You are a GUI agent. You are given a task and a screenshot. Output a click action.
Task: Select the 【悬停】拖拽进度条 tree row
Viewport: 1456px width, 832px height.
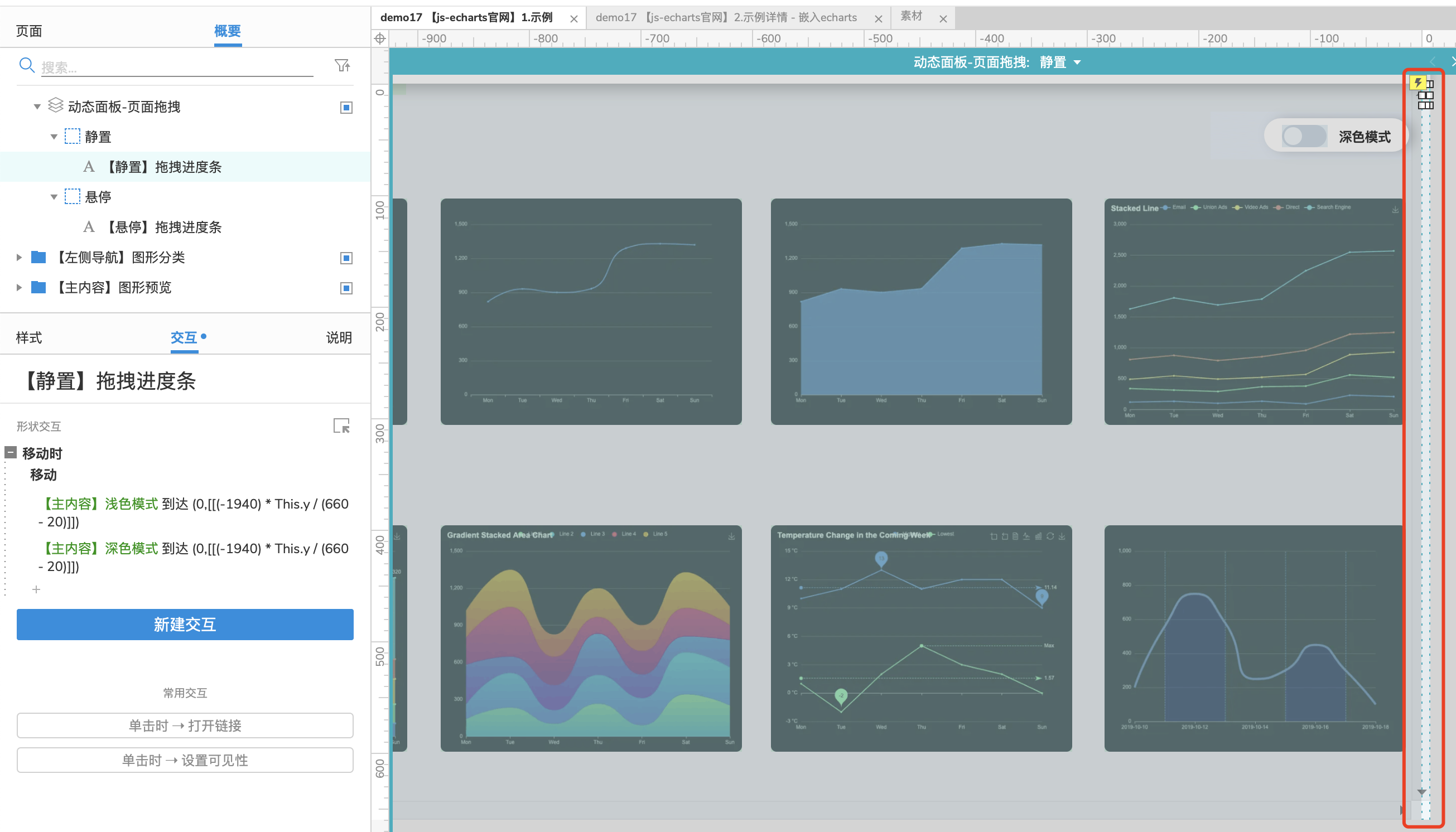tap(185, 227)
